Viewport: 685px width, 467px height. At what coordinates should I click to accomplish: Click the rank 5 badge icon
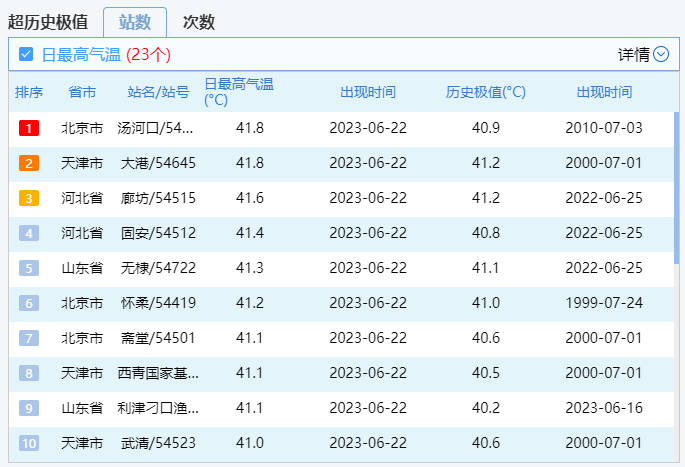(x=29, y=268)
